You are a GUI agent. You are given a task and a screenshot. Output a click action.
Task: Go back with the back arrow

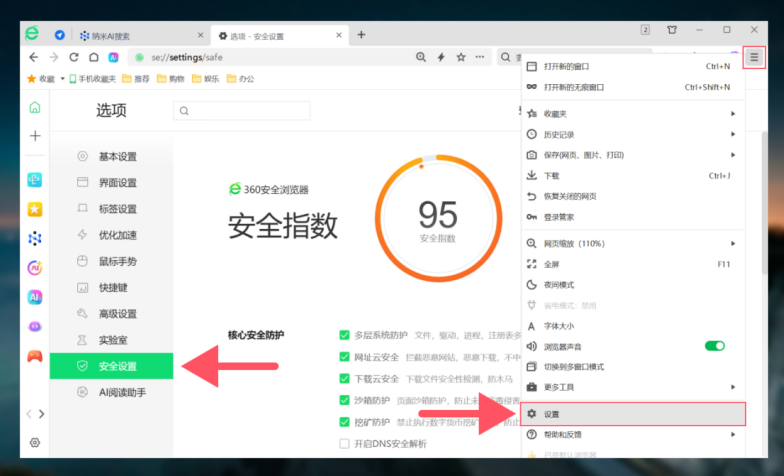34,58
